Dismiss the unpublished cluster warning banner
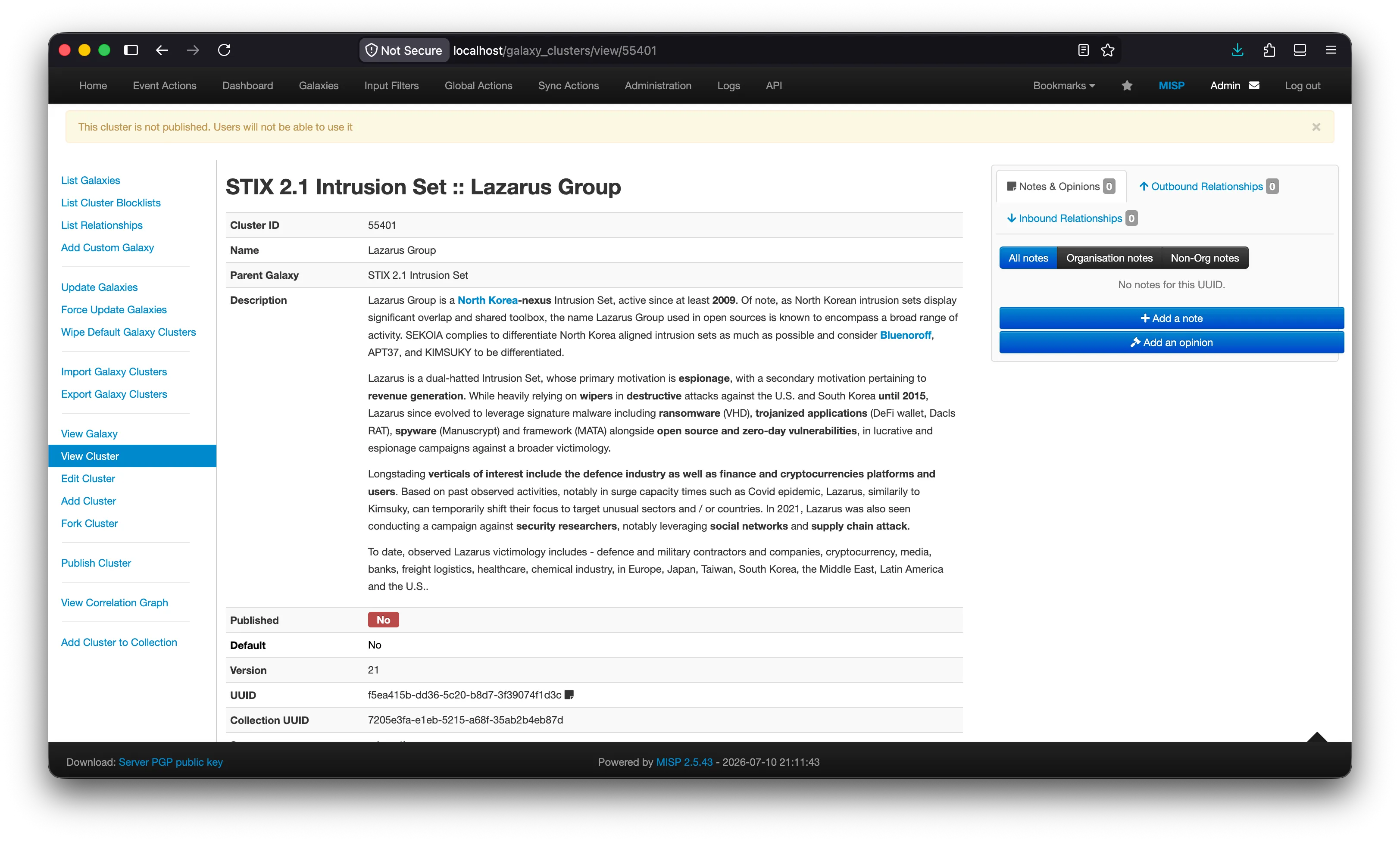This screenshot has width=1400, height=842. (x=1316, y=127)
